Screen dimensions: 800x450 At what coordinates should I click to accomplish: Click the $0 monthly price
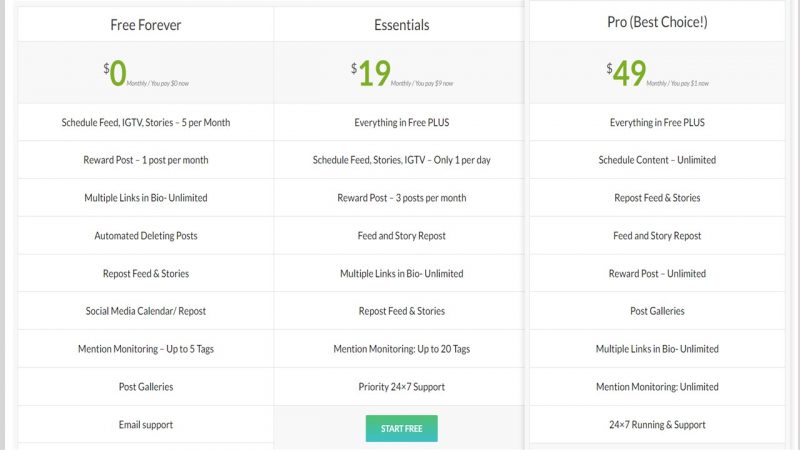click(x=145, y=73)
